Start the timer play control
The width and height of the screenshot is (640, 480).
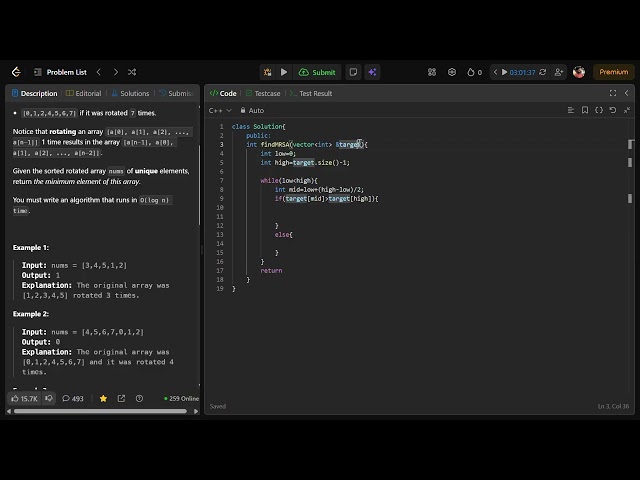coord(504,72)
